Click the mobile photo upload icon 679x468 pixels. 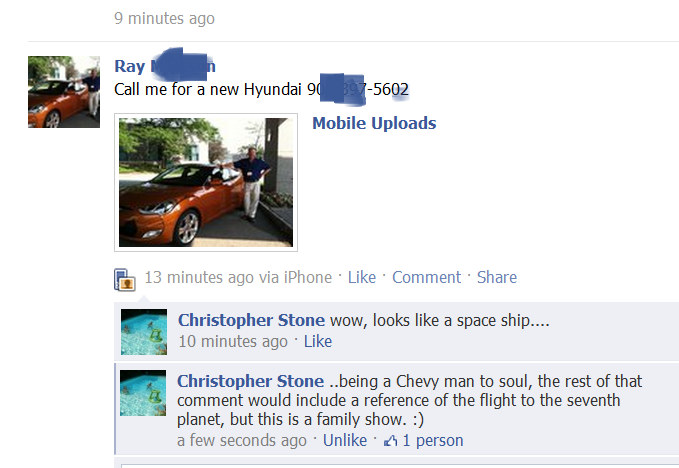[x=125, y=279]
